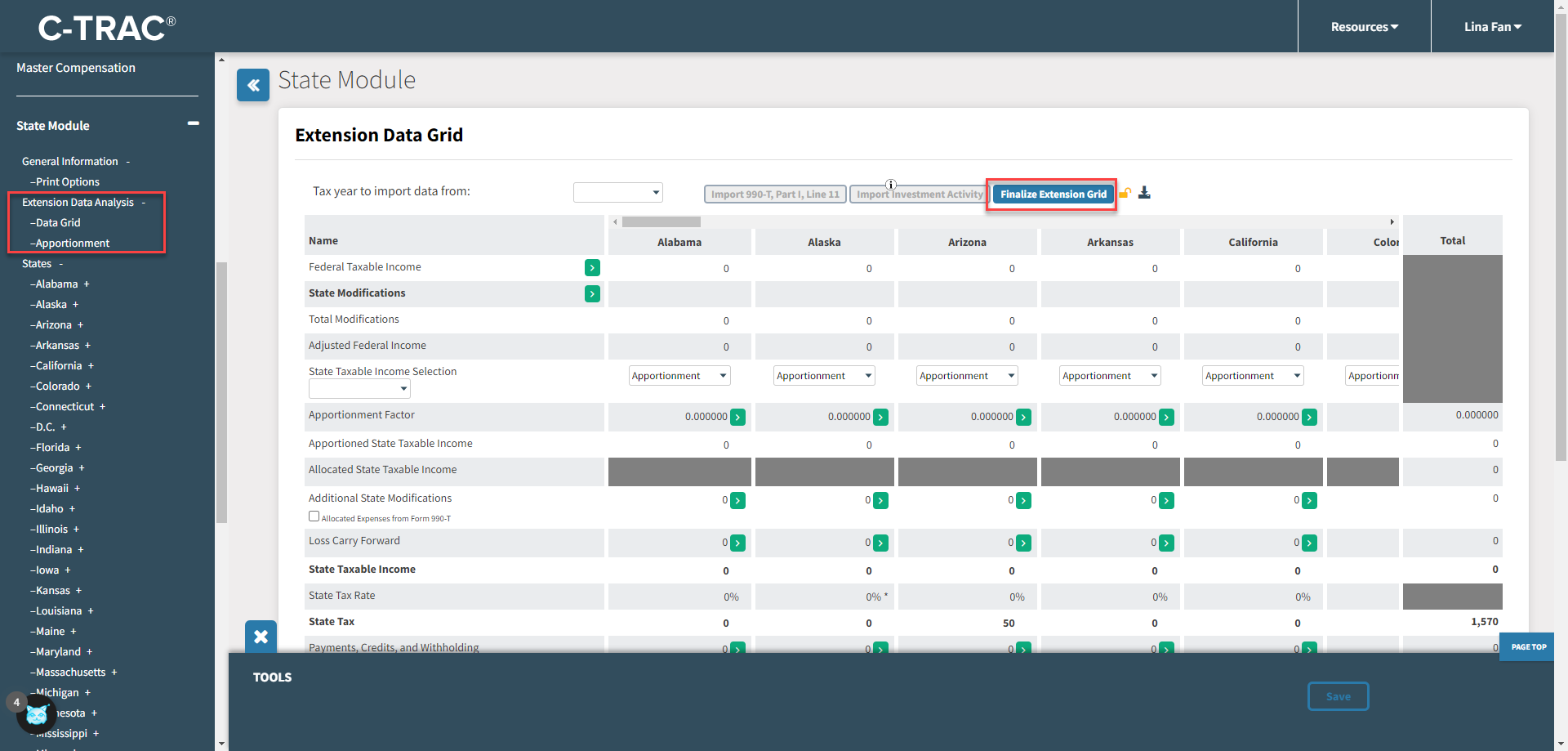Open the Resources menu
Viewport: 1568px width, 751px height.
[1364, 27]
